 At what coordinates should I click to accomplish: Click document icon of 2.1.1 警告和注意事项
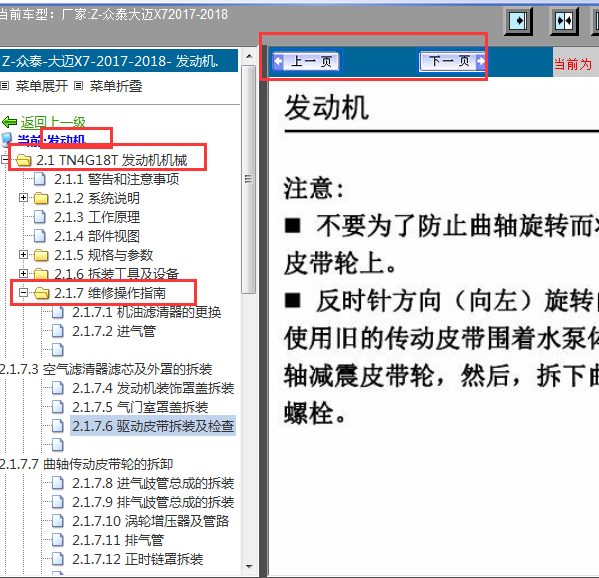[40, 179]
